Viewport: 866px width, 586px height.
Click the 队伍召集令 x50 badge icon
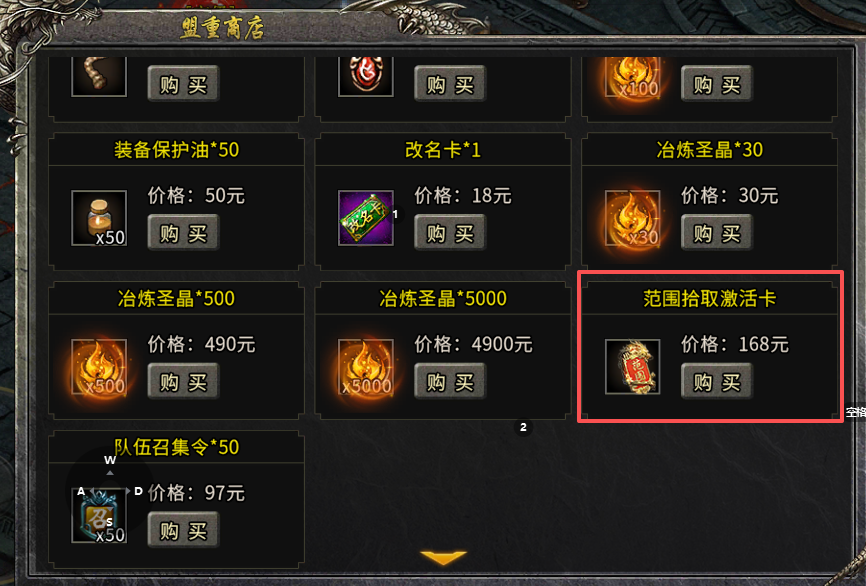99,515
